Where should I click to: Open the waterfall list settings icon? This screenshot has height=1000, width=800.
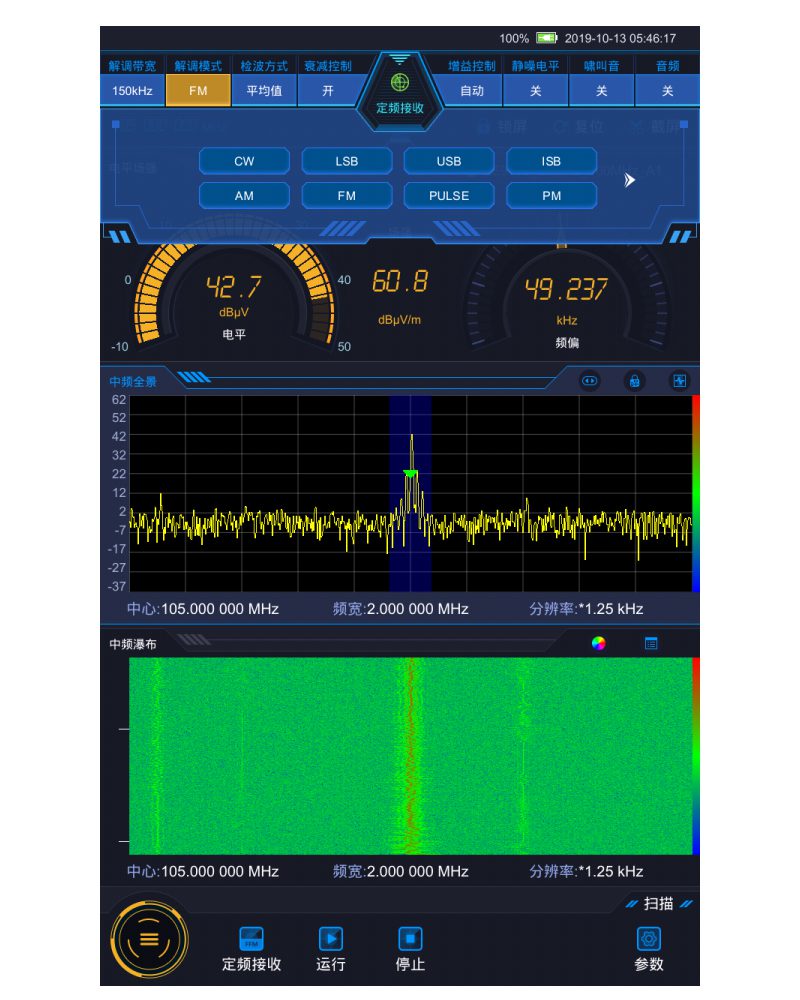pos(651,644)
